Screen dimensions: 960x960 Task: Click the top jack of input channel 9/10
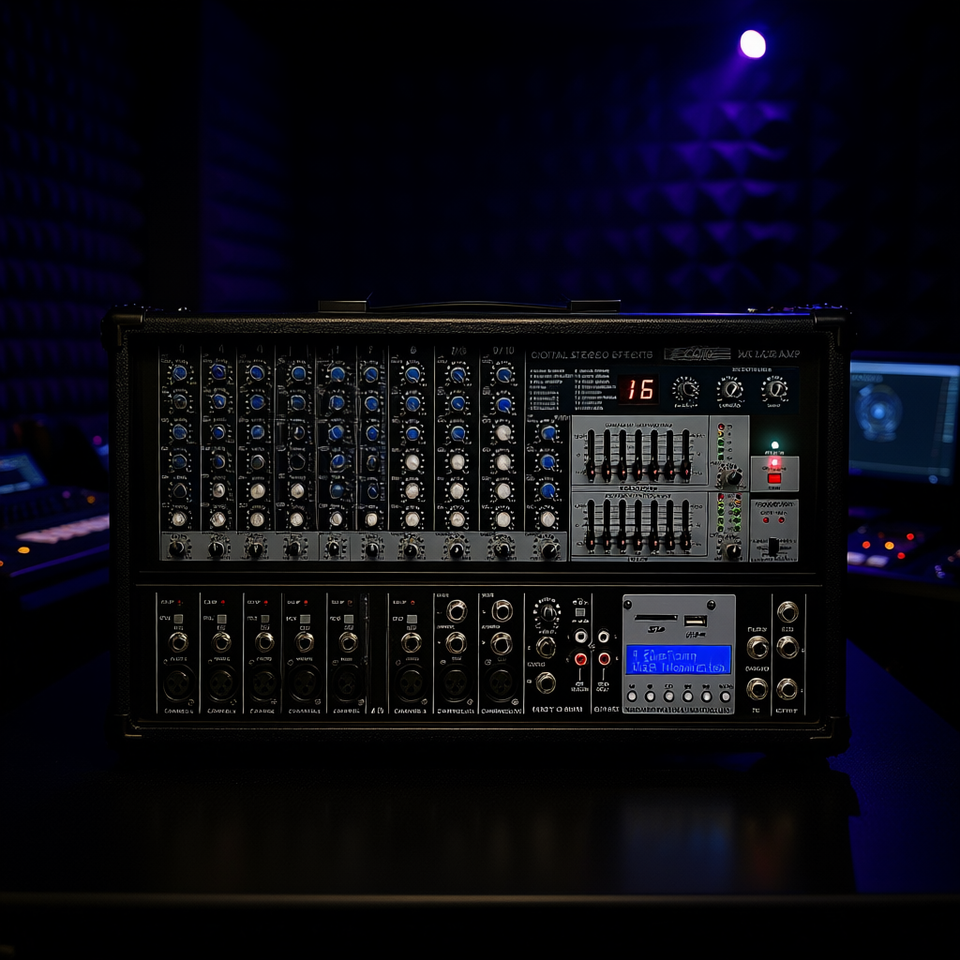(502, 610)
